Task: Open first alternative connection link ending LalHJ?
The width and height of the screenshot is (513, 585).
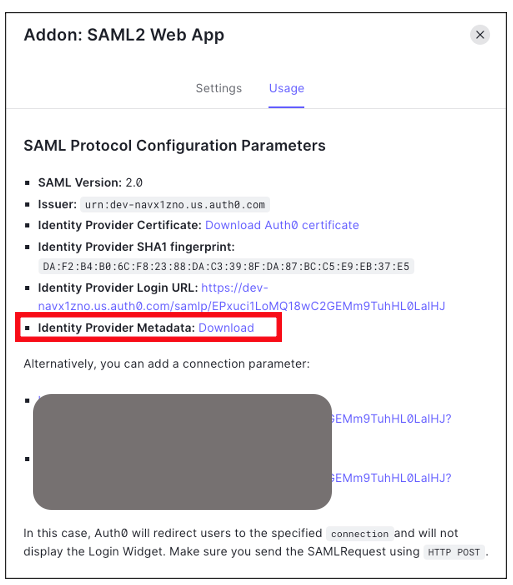Action: tap(391, 419)
